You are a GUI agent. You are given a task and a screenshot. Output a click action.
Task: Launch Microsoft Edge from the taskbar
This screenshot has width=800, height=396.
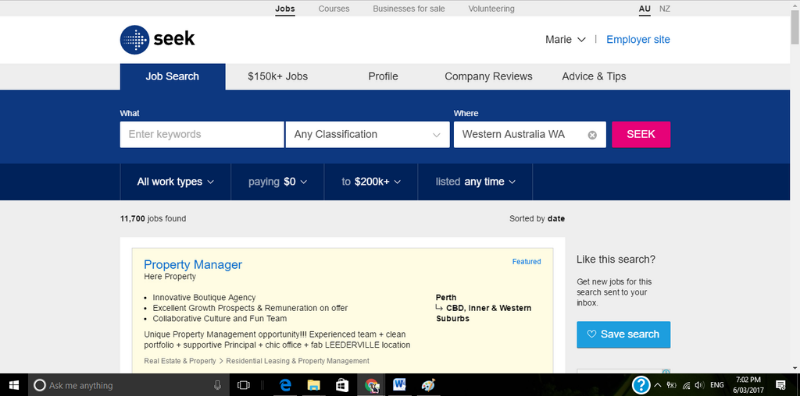tap(285, 385)
